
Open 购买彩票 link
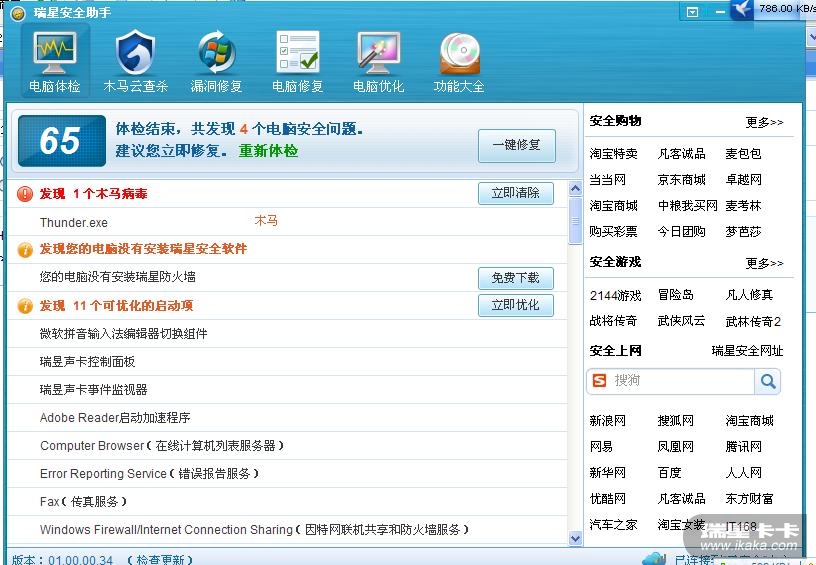(614, 232)
